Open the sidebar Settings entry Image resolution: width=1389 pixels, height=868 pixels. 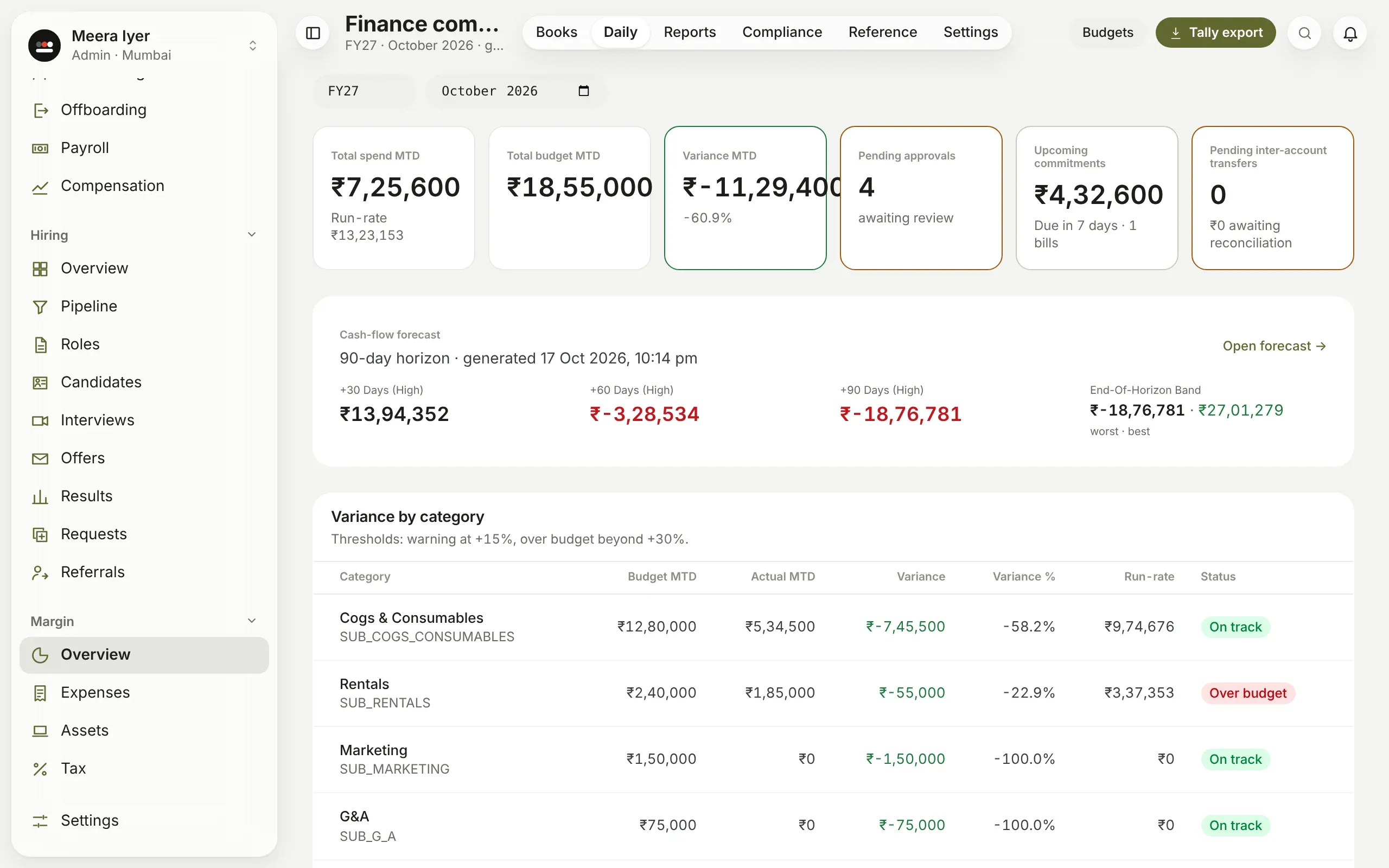[x=144, y=821]
